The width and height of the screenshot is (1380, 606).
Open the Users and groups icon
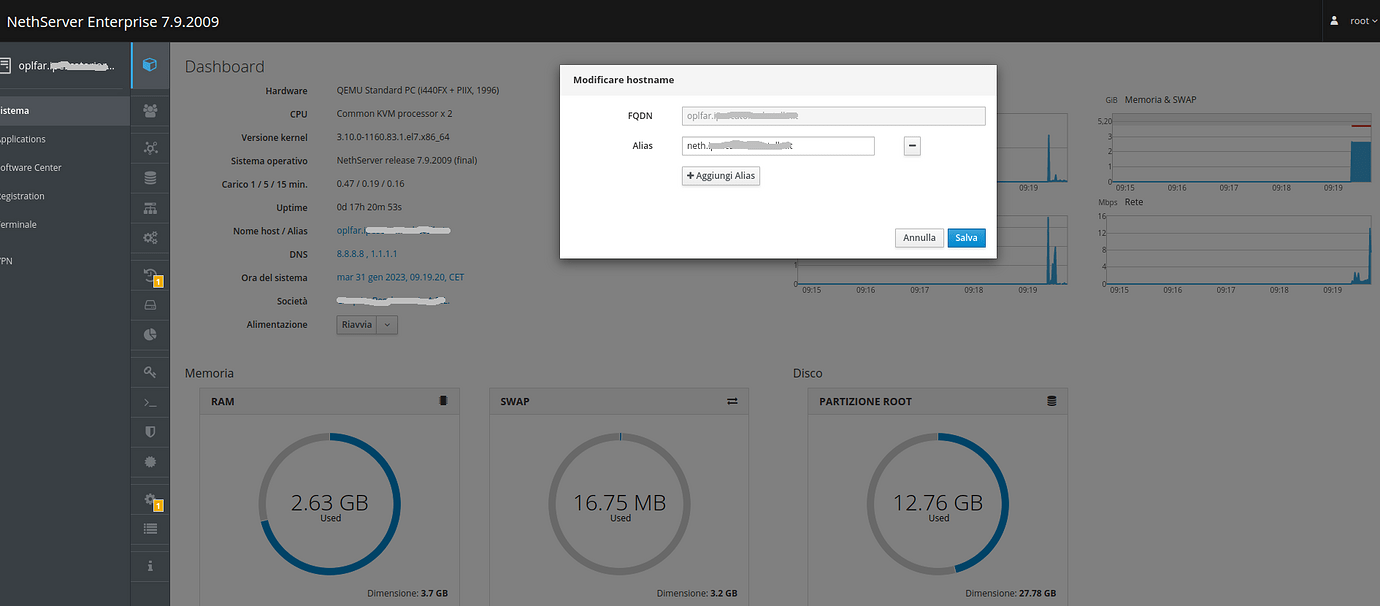point(150,110)
